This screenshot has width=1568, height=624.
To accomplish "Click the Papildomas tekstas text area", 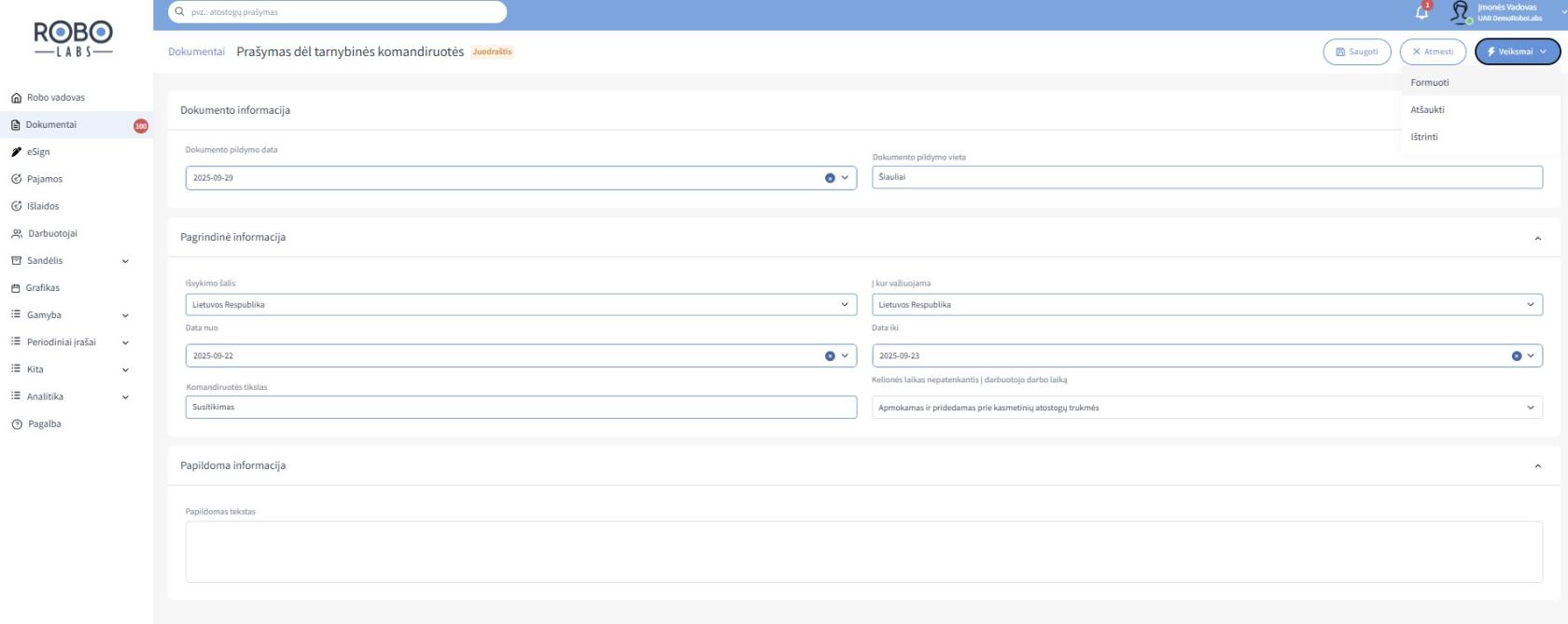I will (x=863, y=552).
